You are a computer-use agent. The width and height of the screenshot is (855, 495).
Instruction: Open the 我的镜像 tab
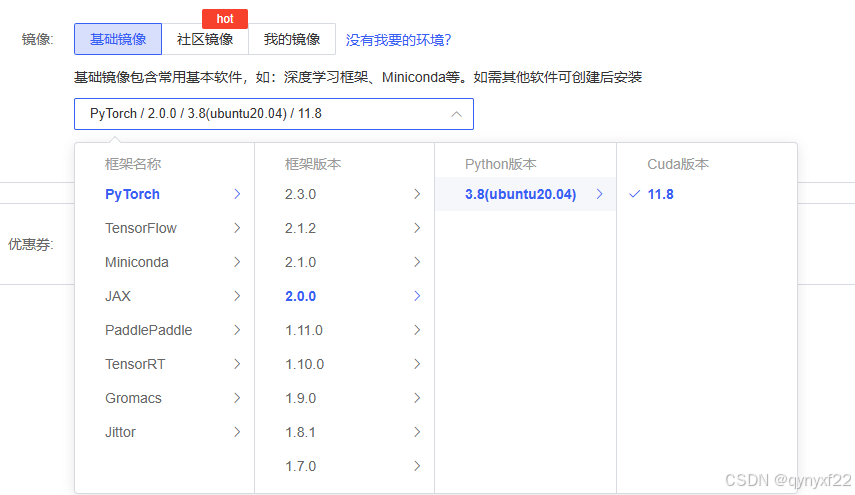point(292,39)
